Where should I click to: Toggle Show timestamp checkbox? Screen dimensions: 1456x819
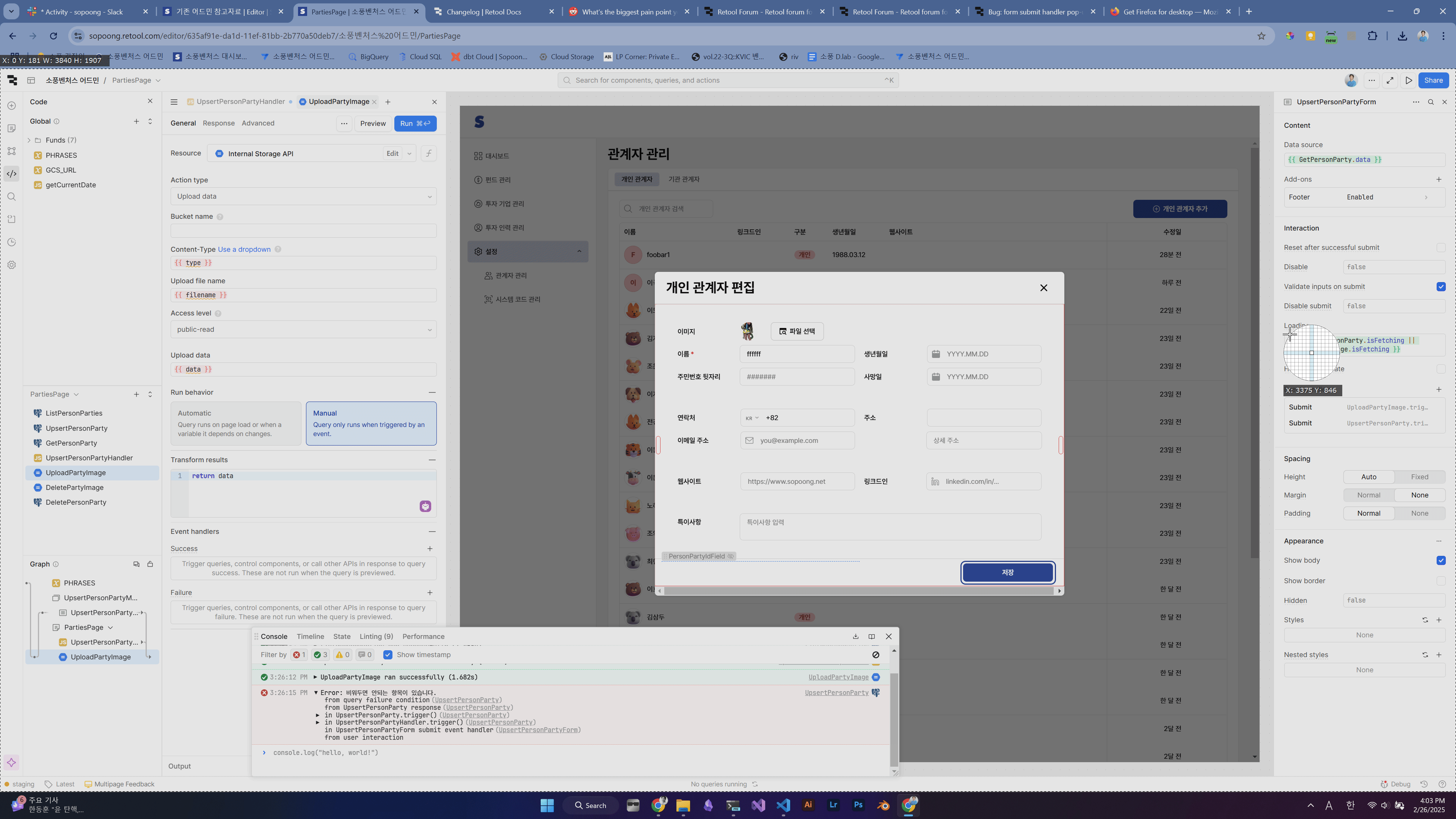tap(388, 654)
